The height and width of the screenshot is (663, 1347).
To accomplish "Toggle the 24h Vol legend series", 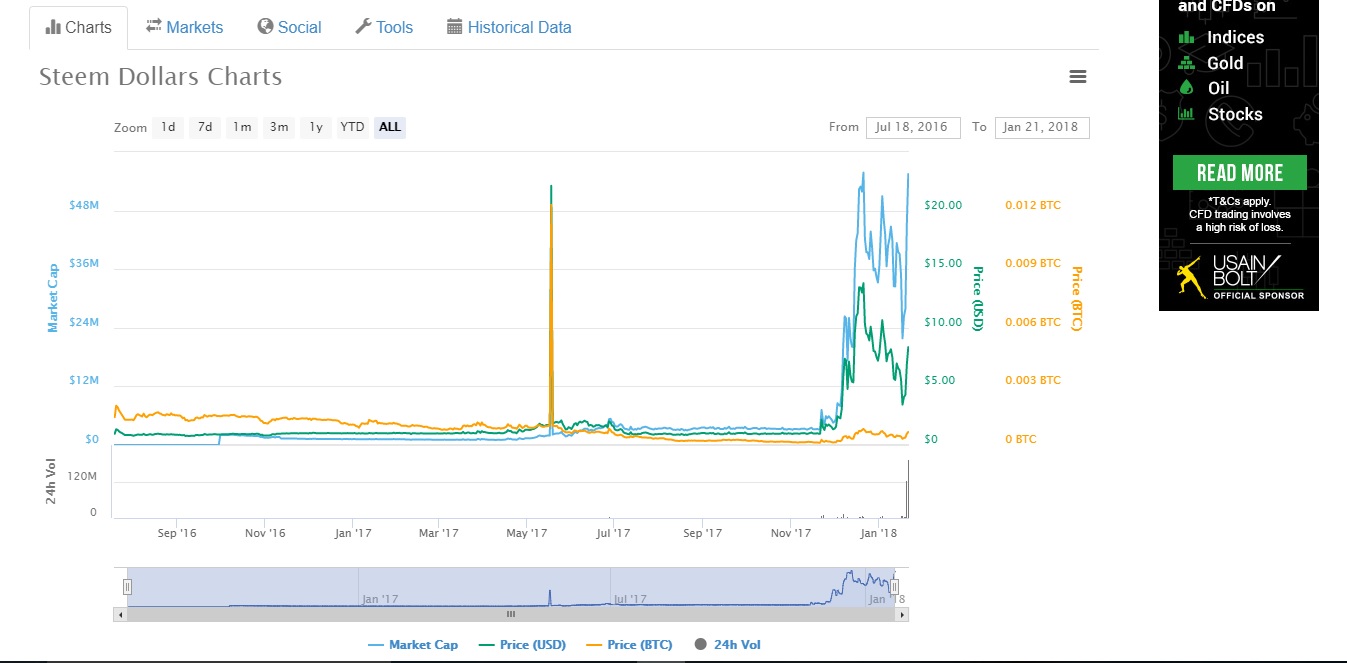I will pyautogui.click(x=727, y=645).
